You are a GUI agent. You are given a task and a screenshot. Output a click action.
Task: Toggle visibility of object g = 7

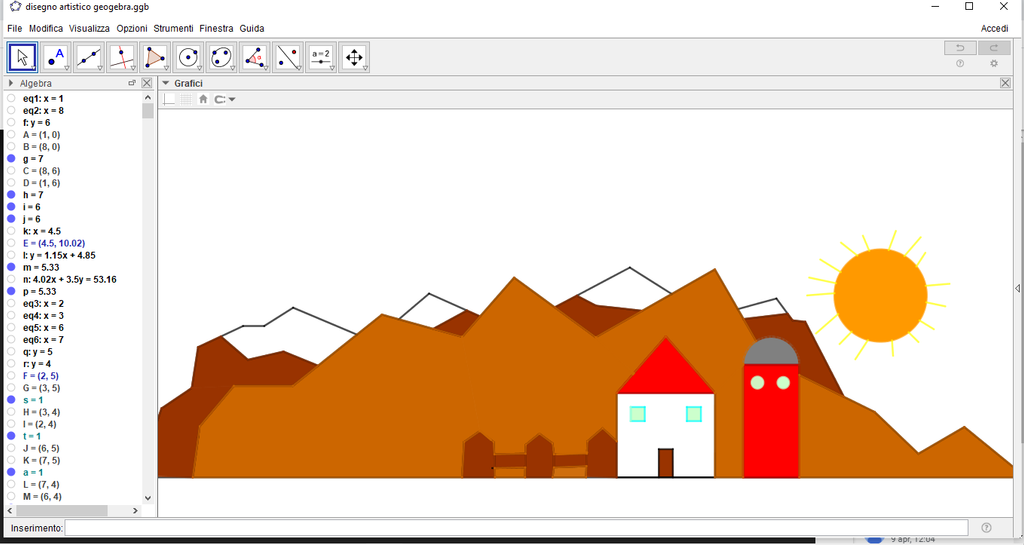point(11,159)
